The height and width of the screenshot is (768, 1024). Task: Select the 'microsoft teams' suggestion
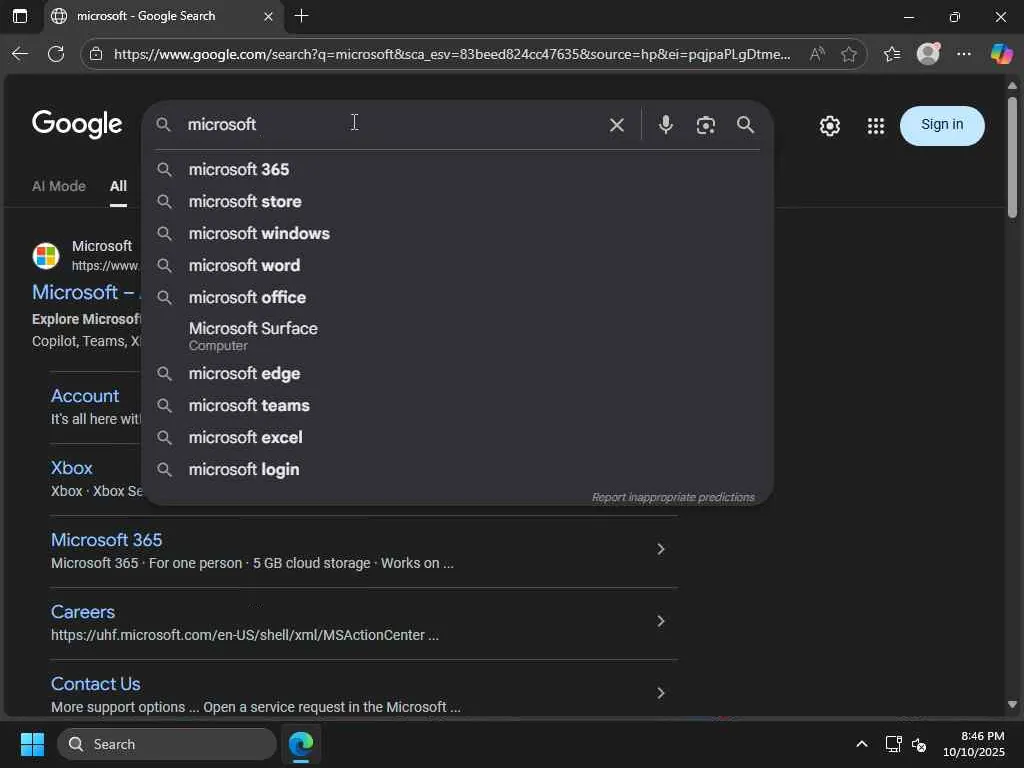[x=457, y=406]
